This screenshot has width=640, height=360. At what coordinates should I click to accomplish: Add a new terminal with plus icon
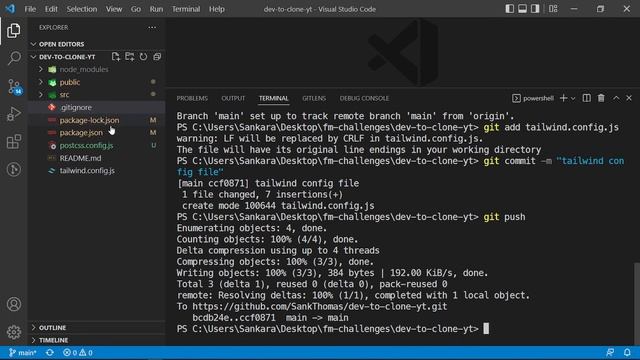click(x=564, y=98)
